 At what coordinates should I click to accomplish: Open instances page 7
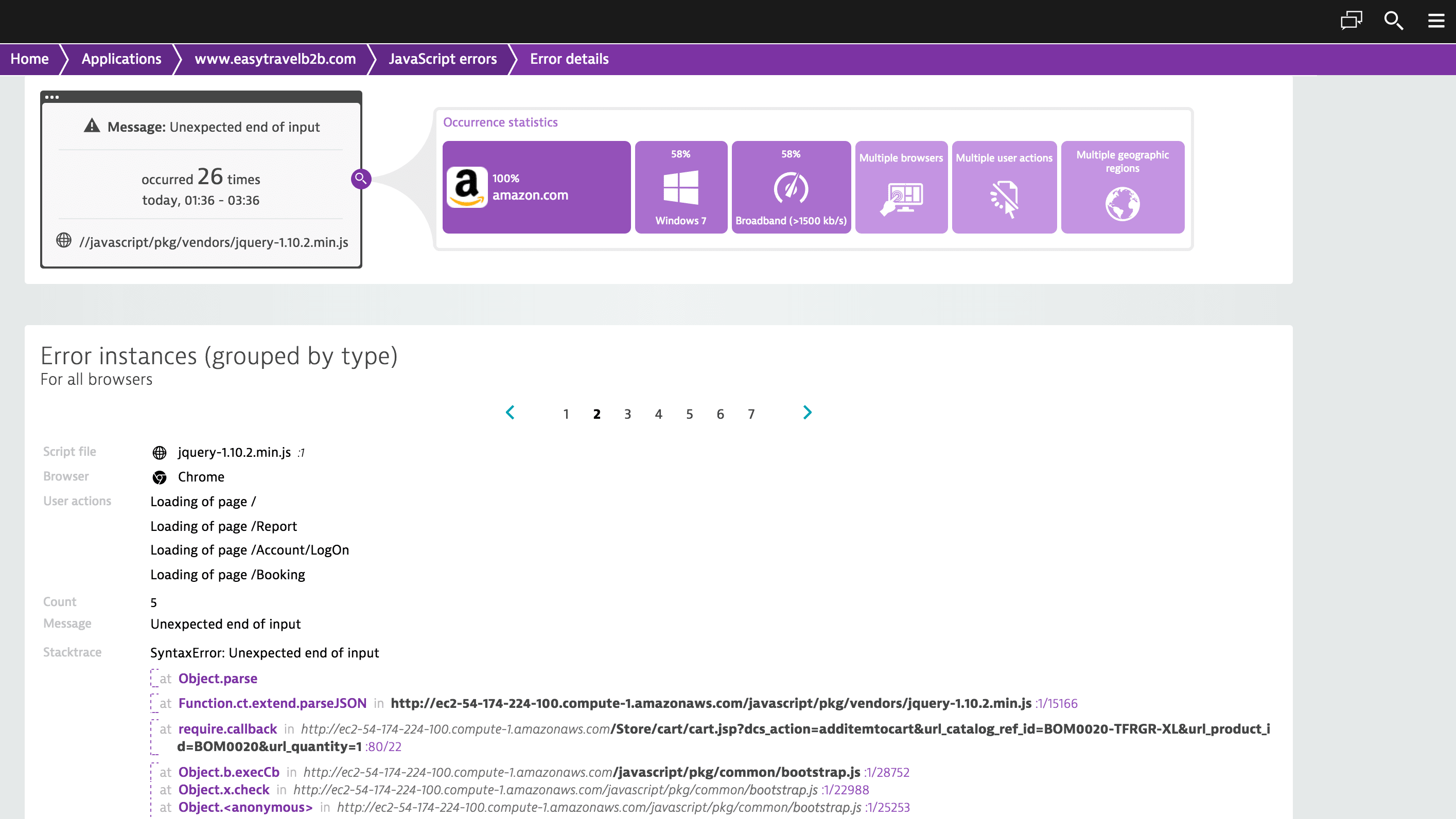point(751,414)
